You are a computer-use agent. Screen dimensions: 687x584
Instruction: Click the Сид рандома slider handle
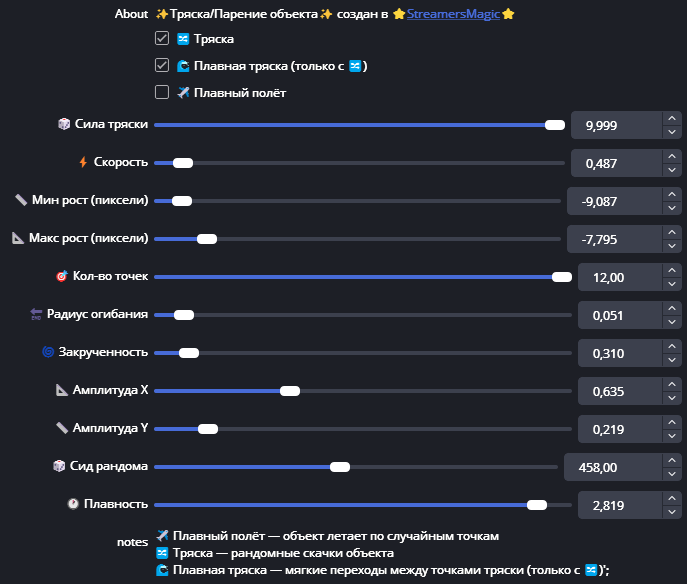340,467
